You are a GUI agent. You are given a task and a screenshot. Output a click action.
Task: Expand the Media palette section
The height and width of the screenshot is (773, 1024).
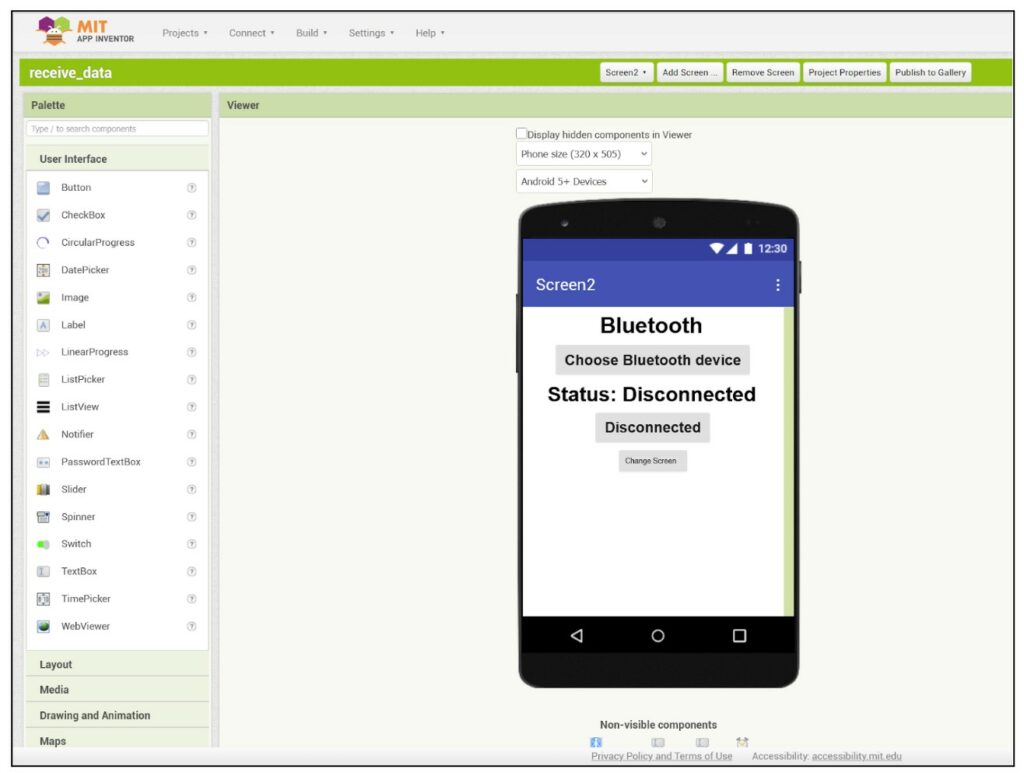[118, 689]
